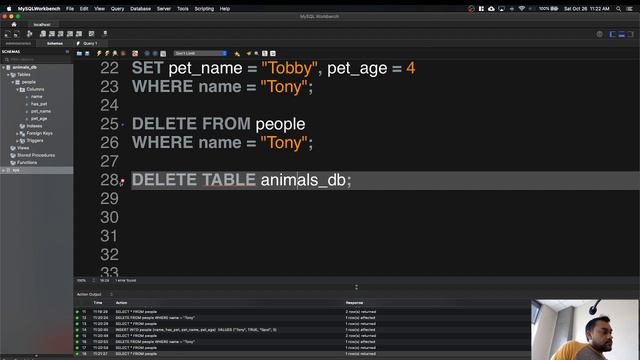Click the reconnect to DBMS icon
This screenshot has height=360, width=640.
[x=105, y=33]
